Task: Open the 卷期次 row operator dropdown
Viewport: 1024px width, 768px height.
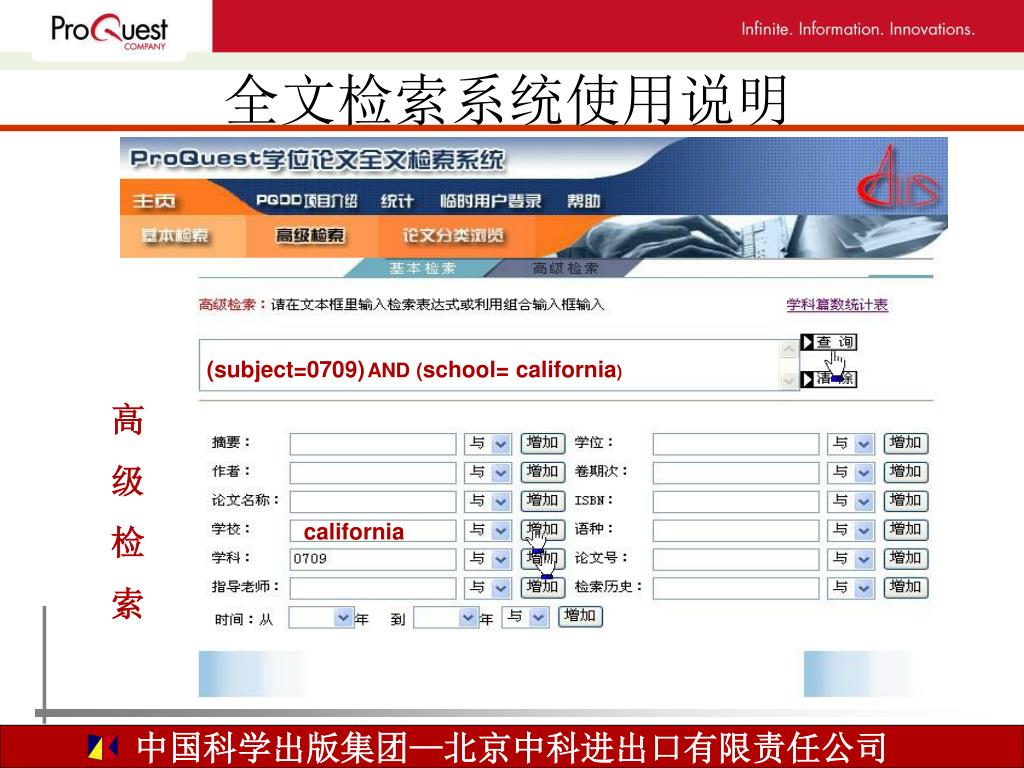Action: tap(851, 473)
